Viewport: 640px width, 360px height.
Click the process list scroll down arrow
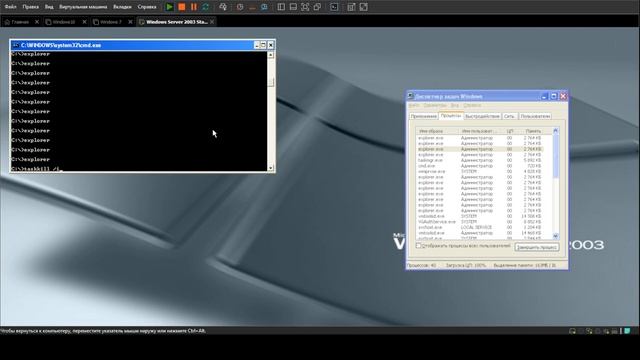pos(555,236)
